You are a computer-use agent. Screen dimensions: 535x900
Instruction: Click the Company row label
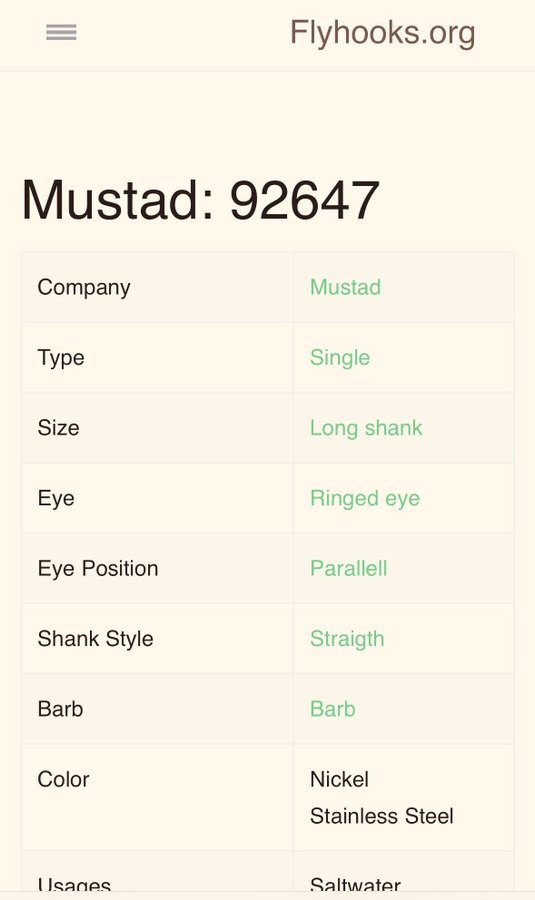[84, 288]
